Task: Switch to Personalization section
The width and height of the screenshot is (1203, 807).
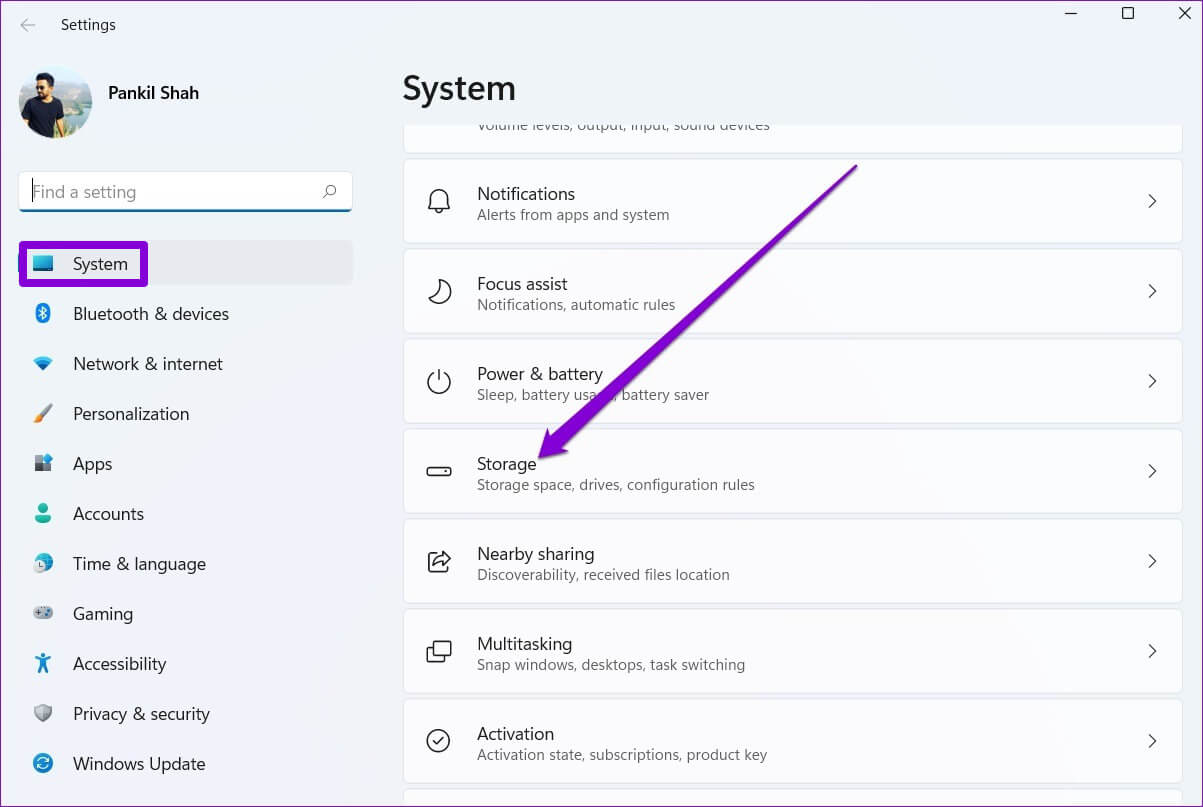Action: pos(131,414)
